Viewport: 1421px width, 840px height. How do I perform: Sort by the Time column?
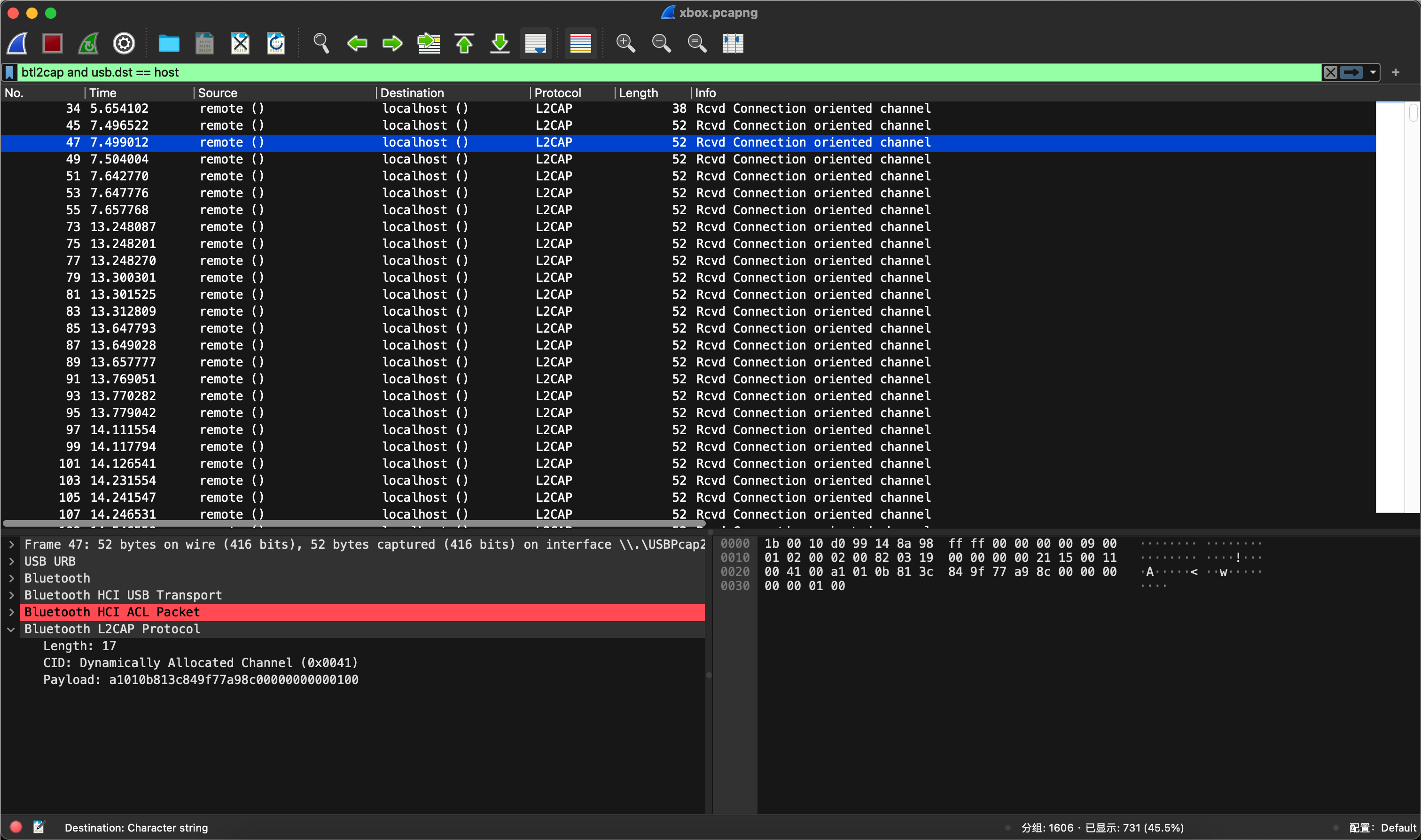pyautogui.click(x=139, y=93)
